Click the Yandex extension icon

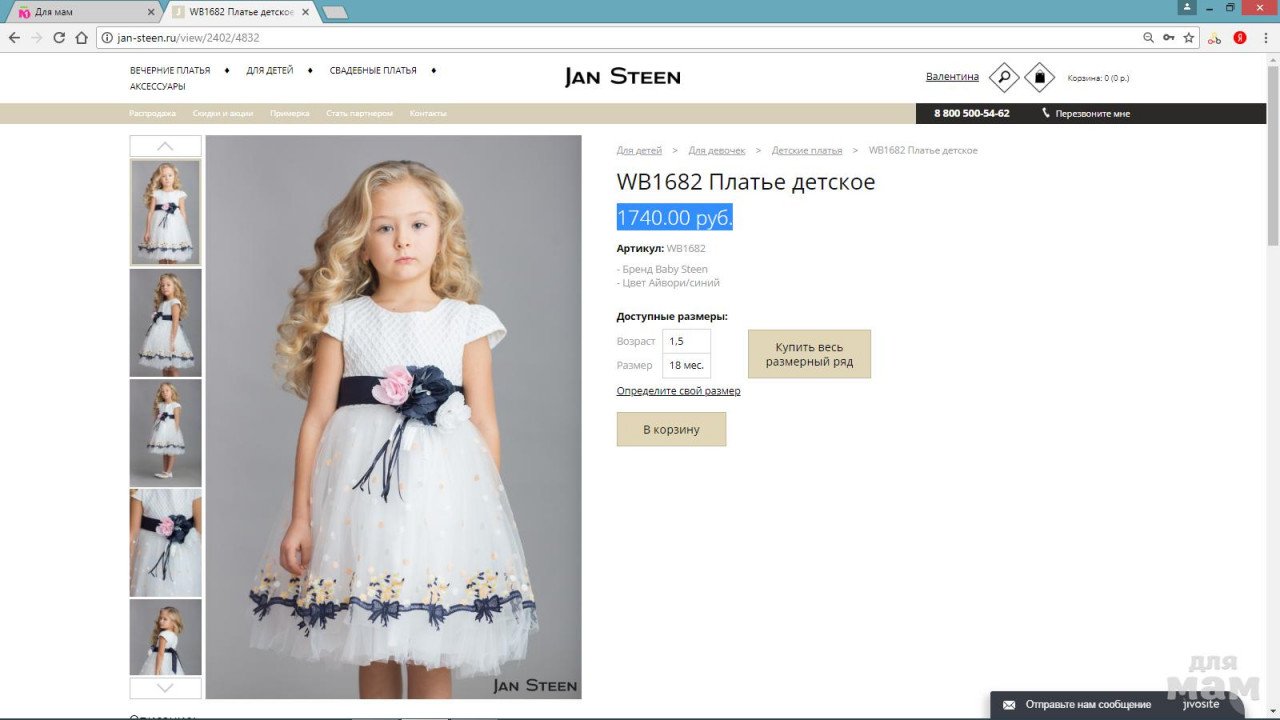(1240, 38)
